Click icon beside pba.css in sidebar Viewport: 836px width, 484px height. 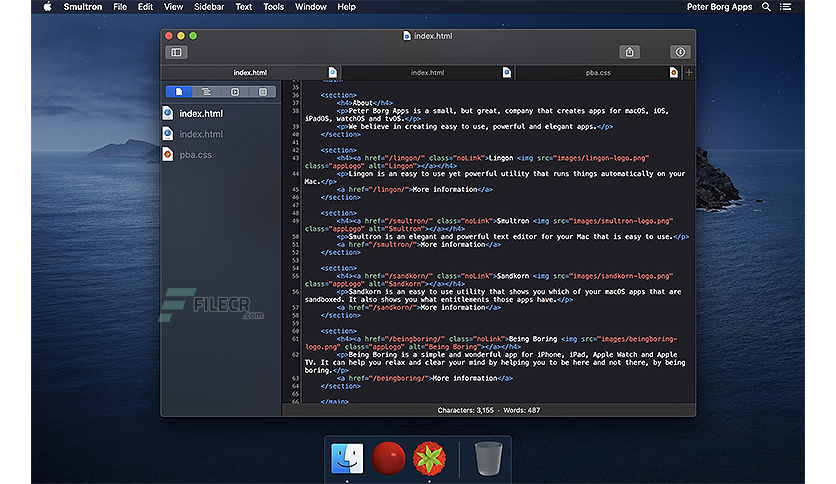[x=168, y=155]
